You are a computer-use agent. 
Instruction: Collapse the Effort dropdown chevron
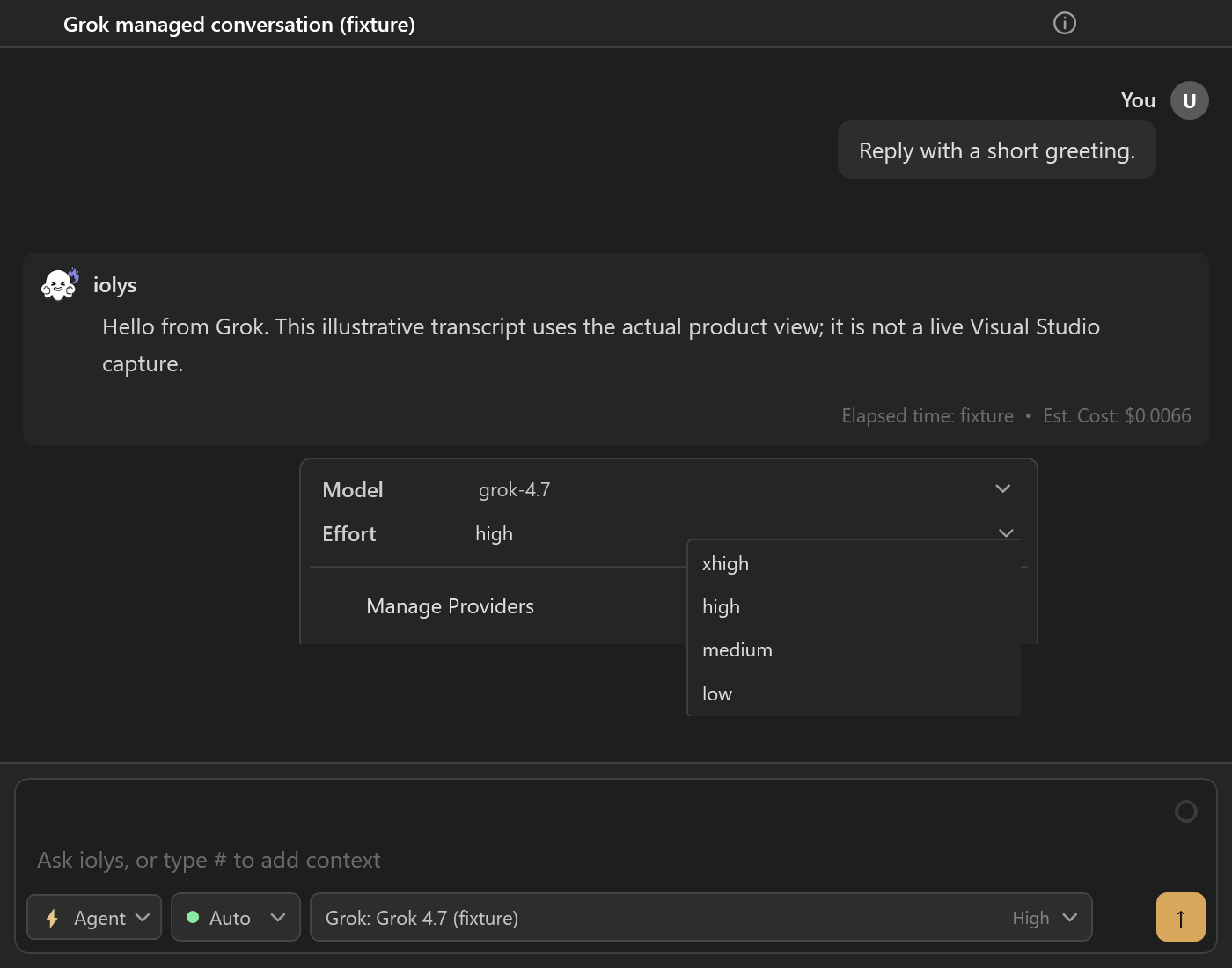point(1006,533)
